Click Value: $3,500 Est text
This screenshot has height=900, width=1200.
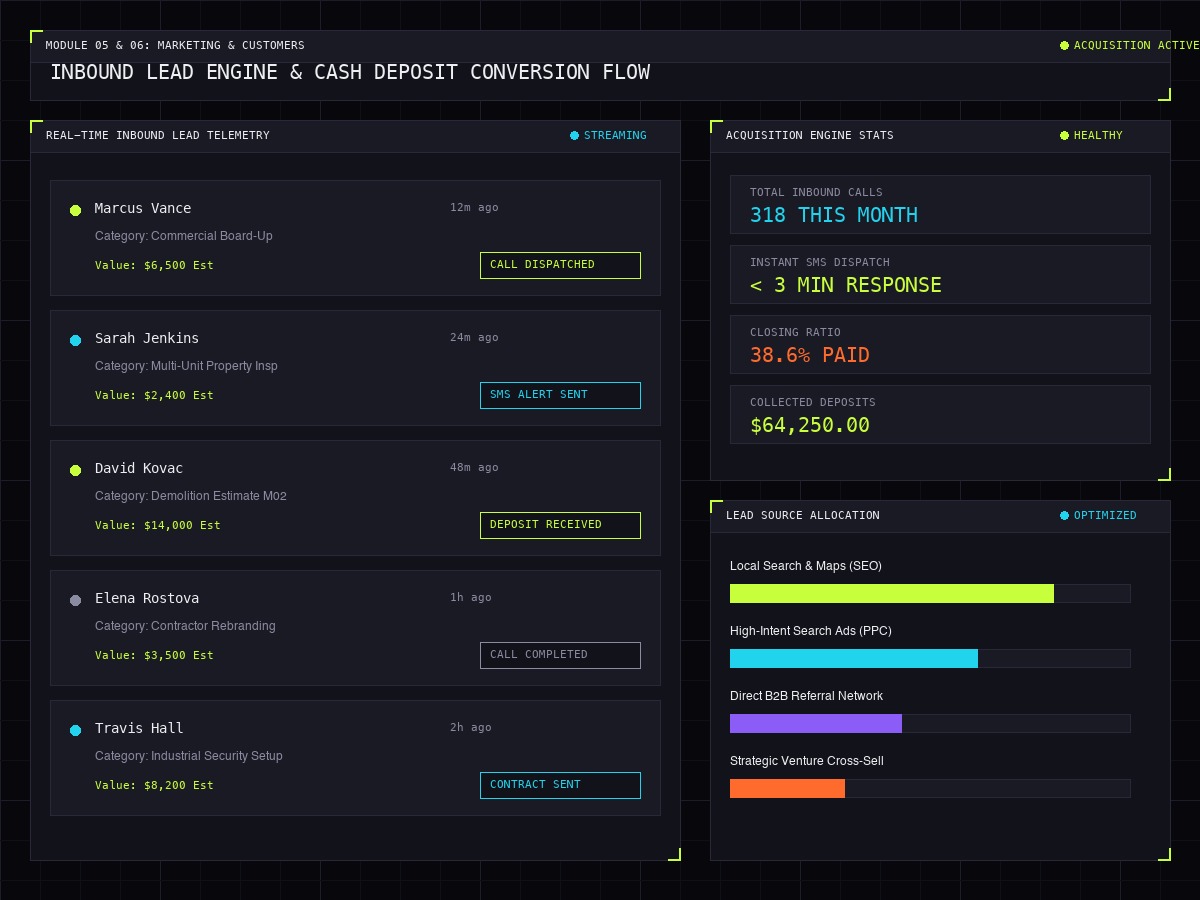click(154, 655)
